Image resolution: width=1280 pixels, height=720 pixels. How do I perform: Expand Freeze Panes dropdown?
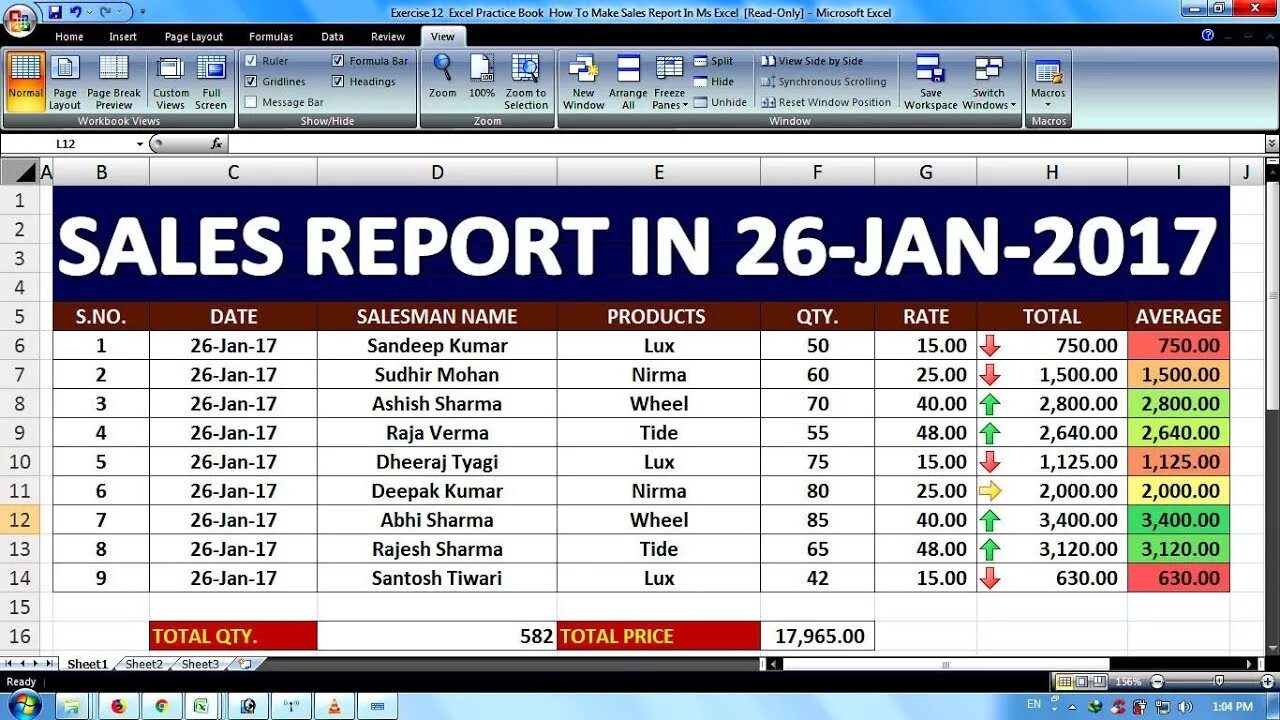point(670,81)
